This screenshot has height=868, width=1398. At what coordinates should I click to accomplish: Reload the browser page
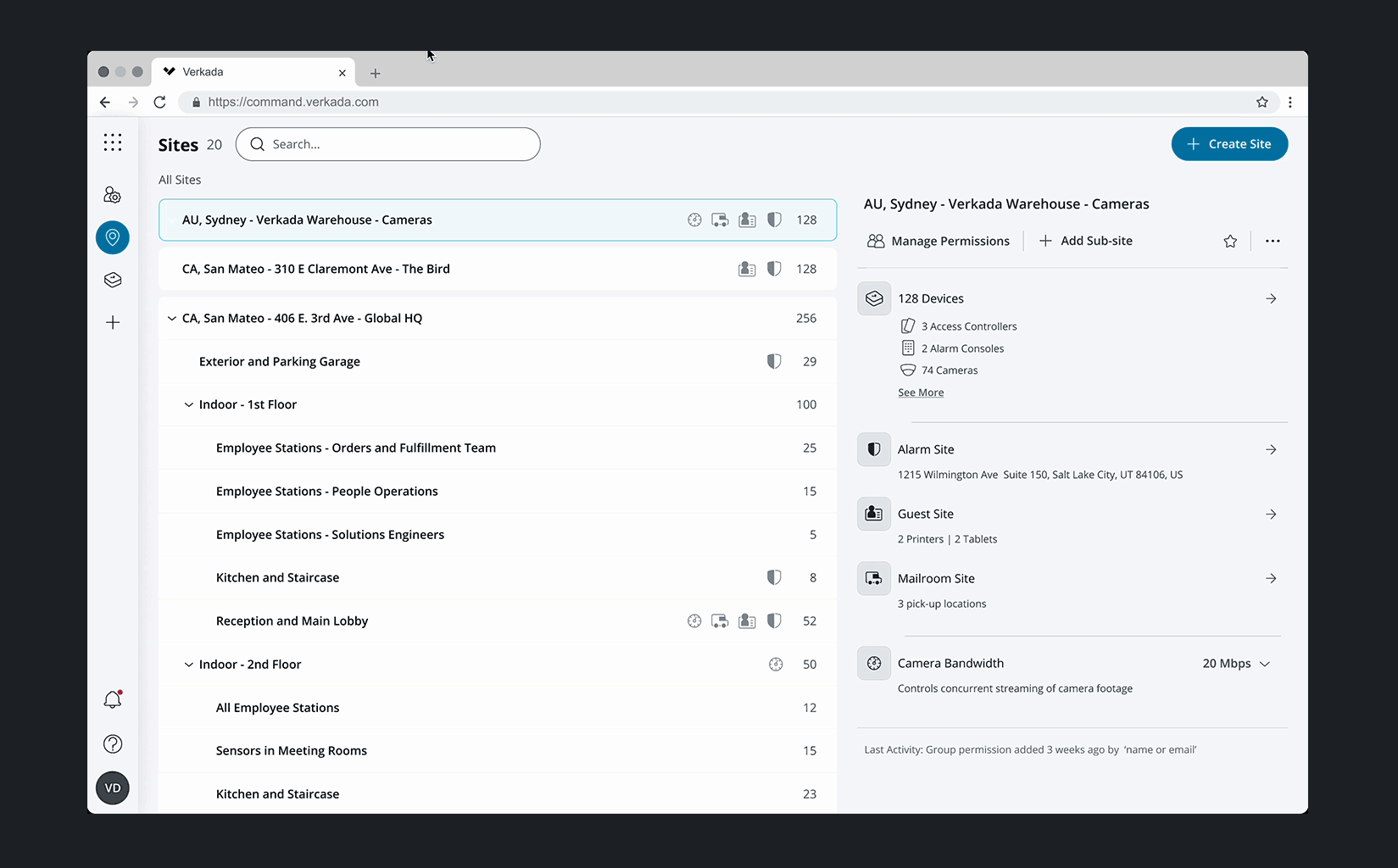pos(159,102)
